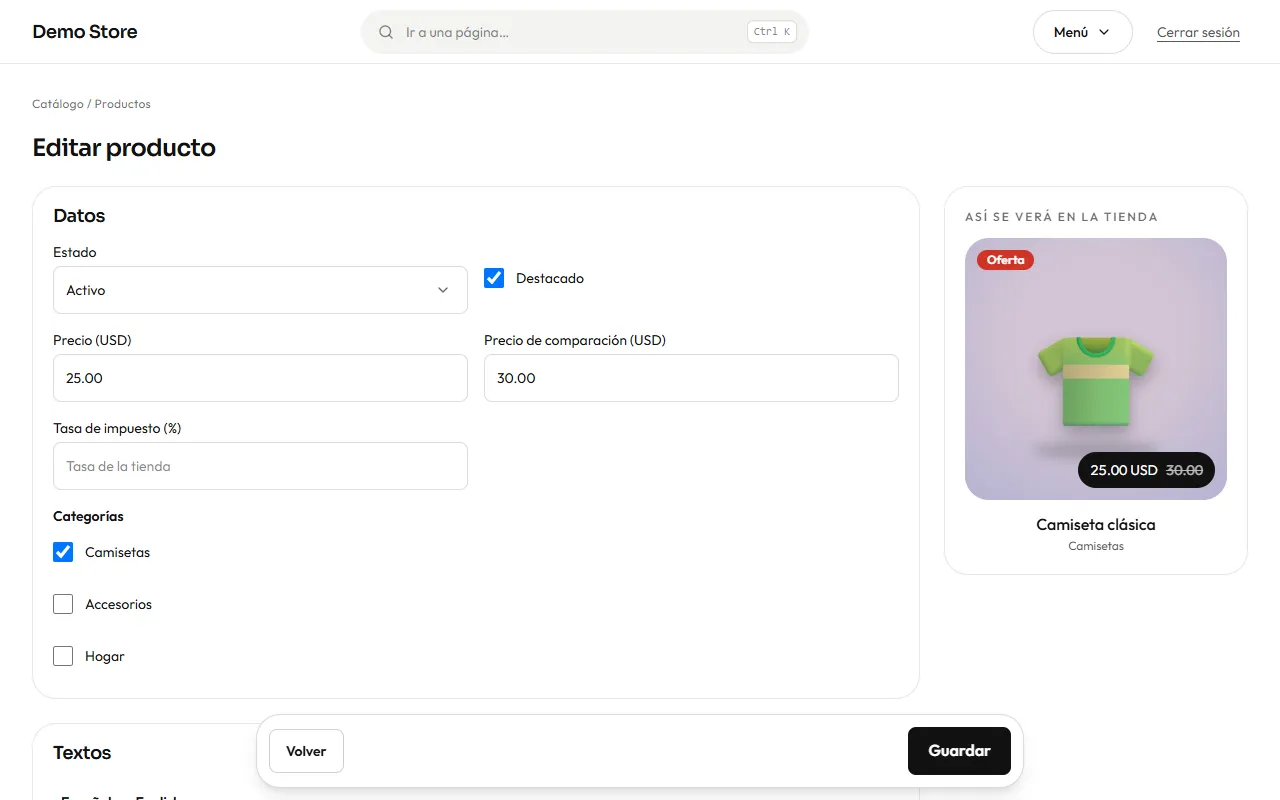Check the Hogar category checkbox
This screenshot has height=800, width=1280.
click(x=63, y=656)
